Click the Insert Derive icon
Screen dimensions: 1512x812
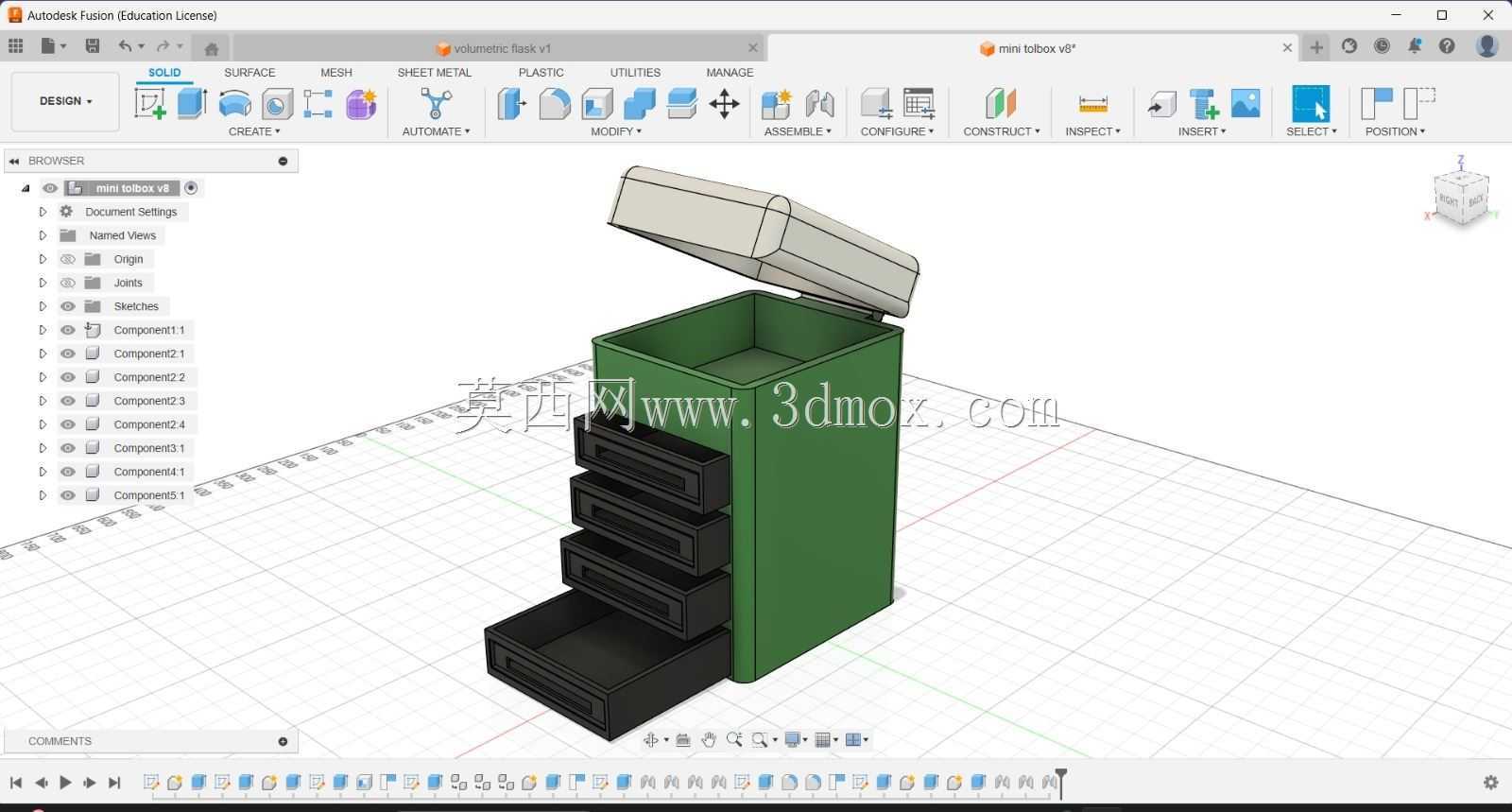1161,103
